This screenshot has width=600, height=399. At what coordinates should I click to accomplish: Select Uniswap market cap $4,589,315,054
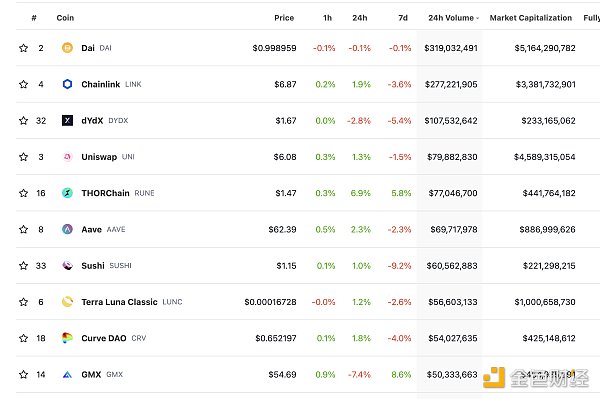click(x=545, y=157)
